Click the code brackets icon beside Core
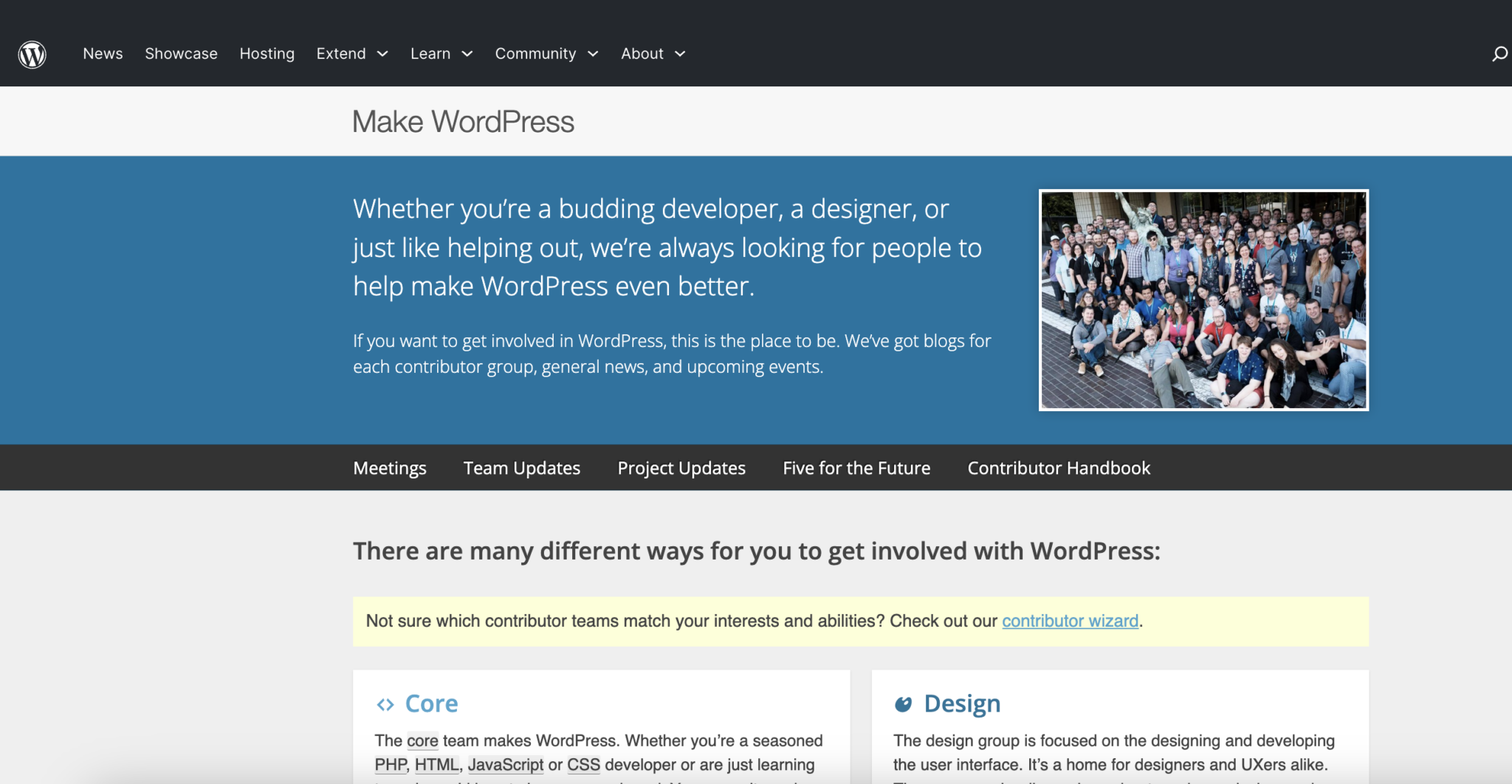1512x784 pixels. point(385,704)
